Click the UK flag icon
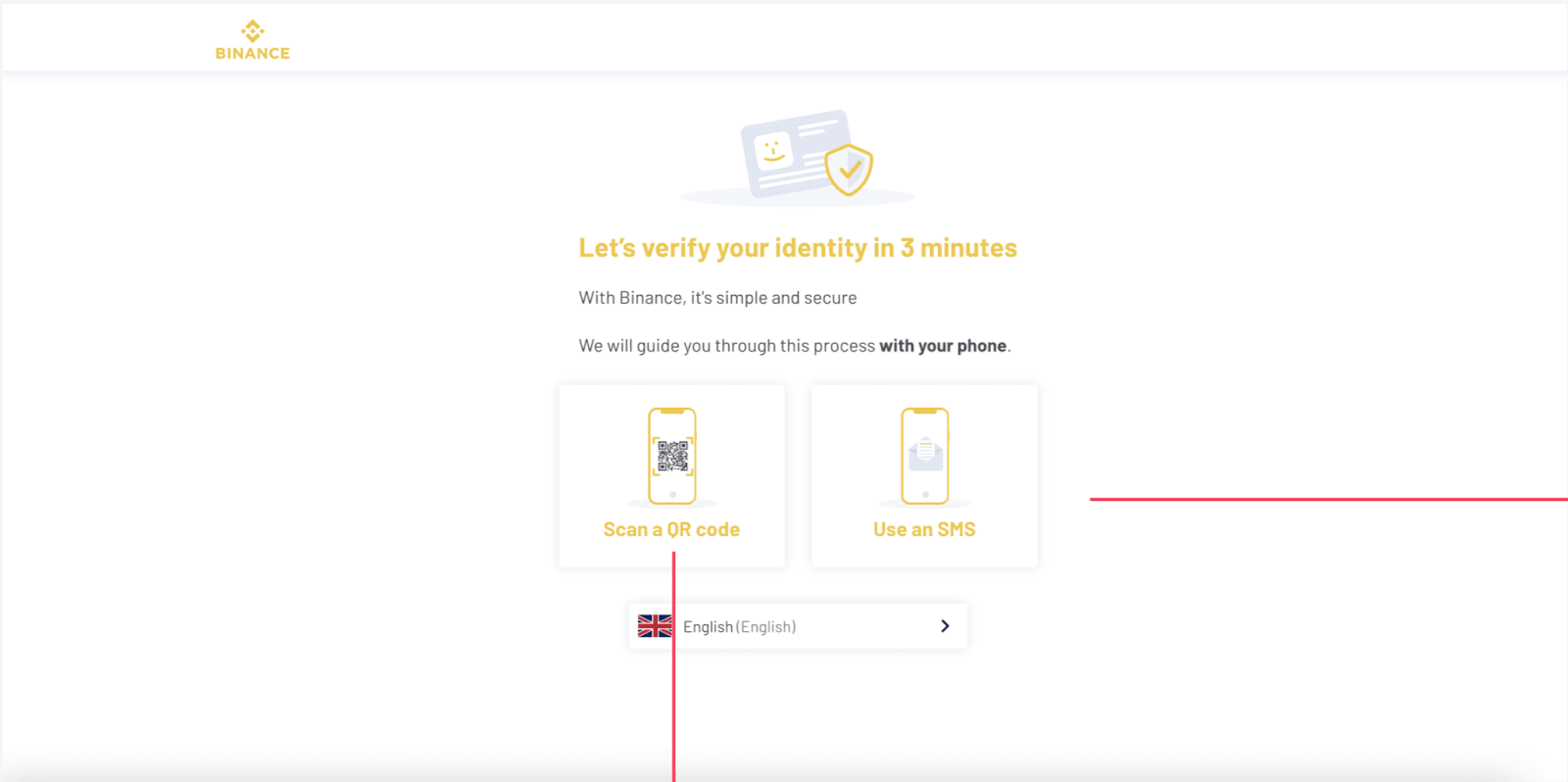The height and width of the screenshot is (782, 1568). [654, 626]
